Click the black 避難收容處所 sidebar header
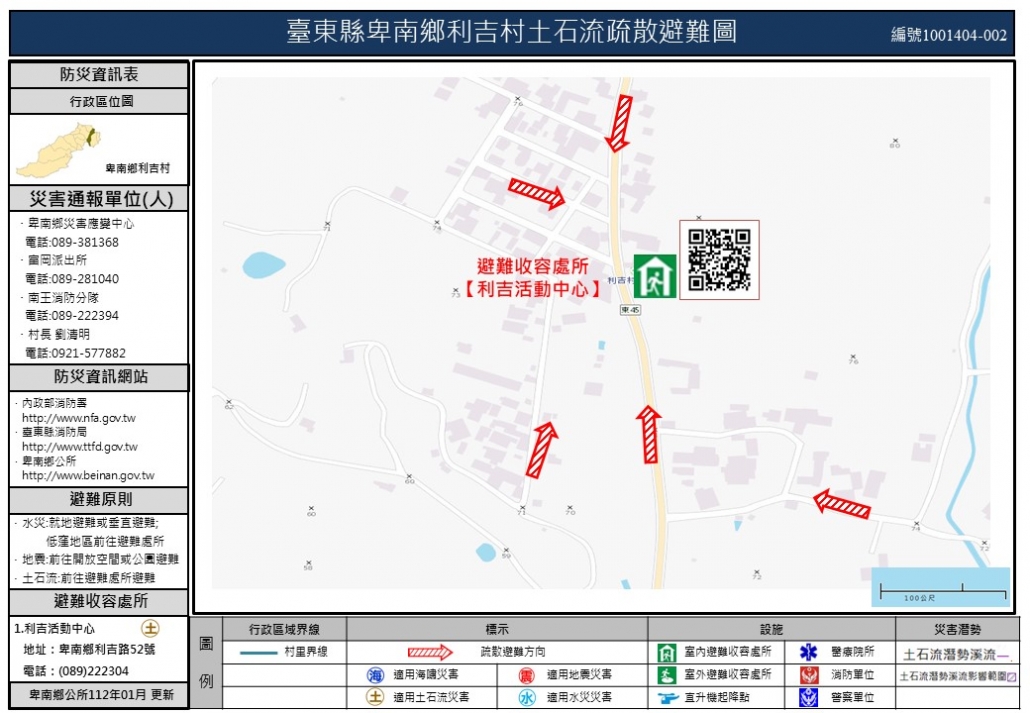The width and height of the screenshot is (1030, 713). [99, 601]
